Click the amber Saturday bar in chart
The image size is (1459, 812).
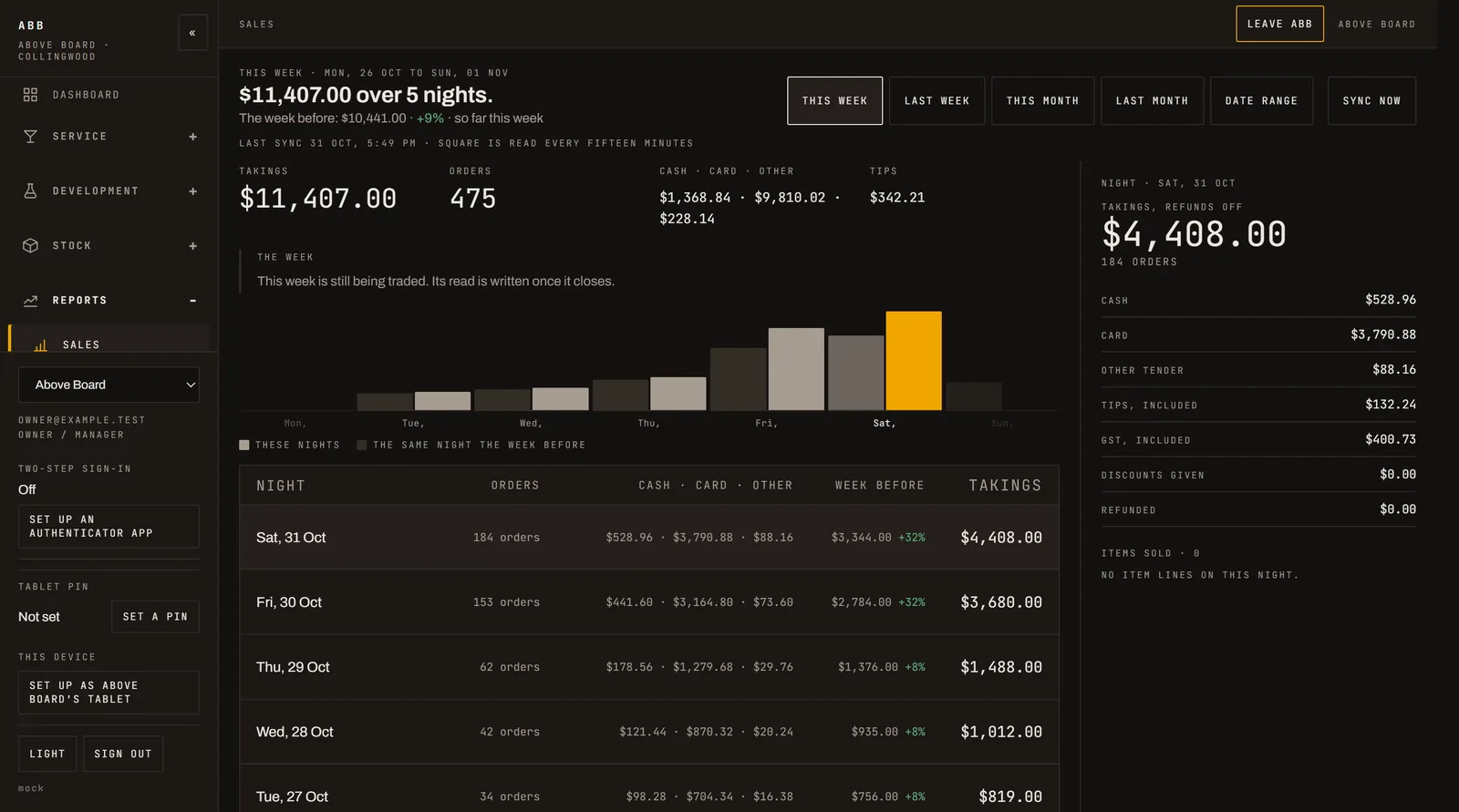[914, 361]
